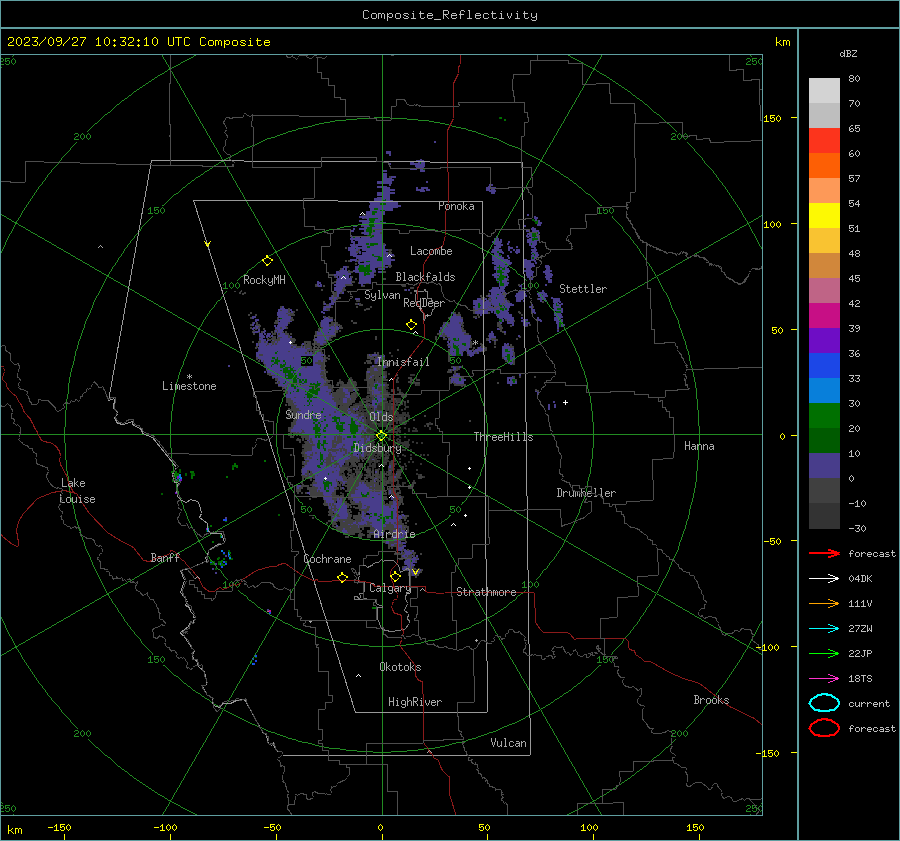Click the Hanna city label
The width and height of the screenshot is (900, 841).
pos(699,446)
